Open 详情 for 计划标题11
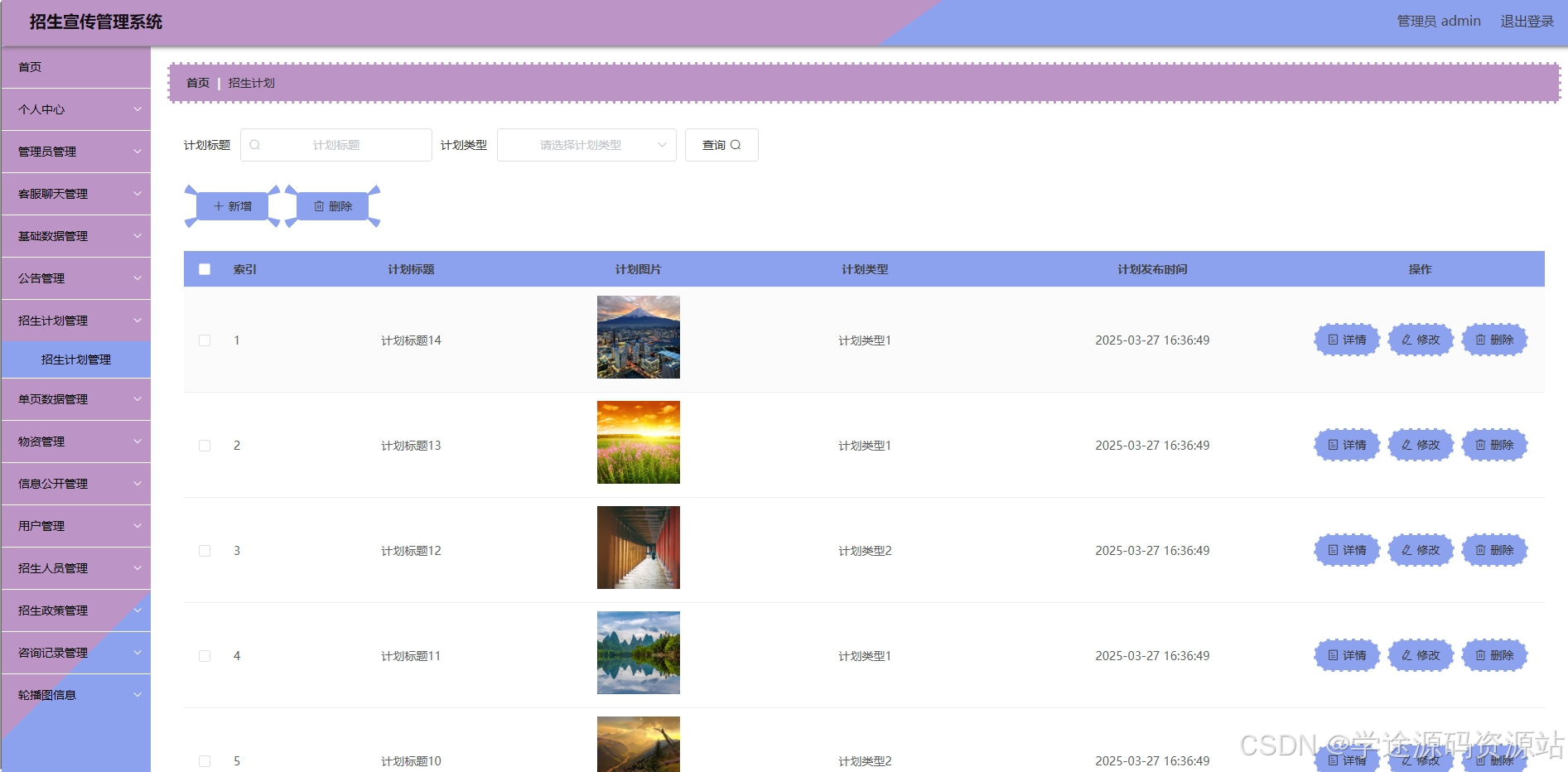 [x=1347, y=655]
